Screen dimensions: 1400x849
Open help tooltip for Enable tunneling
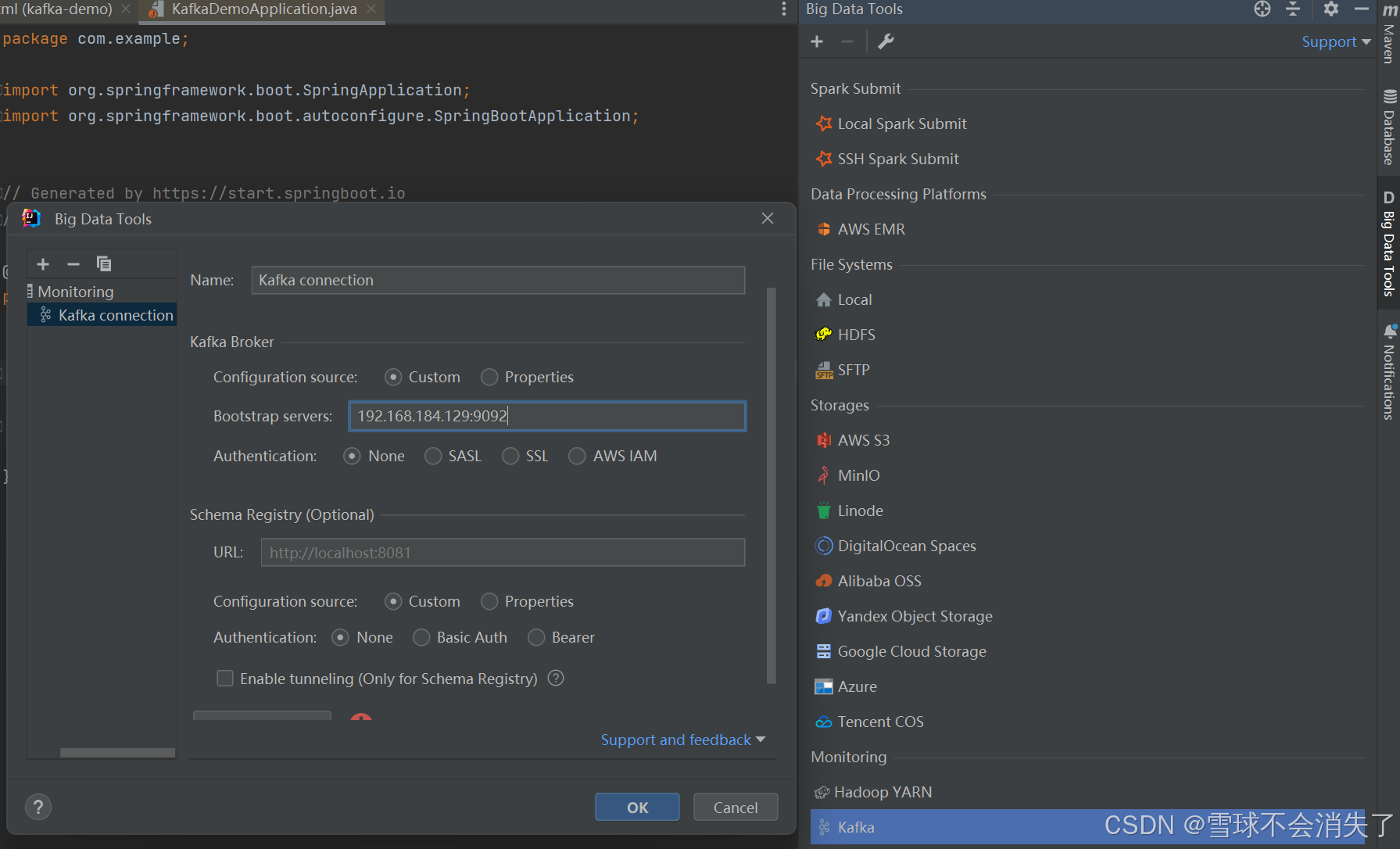(556, 678)
